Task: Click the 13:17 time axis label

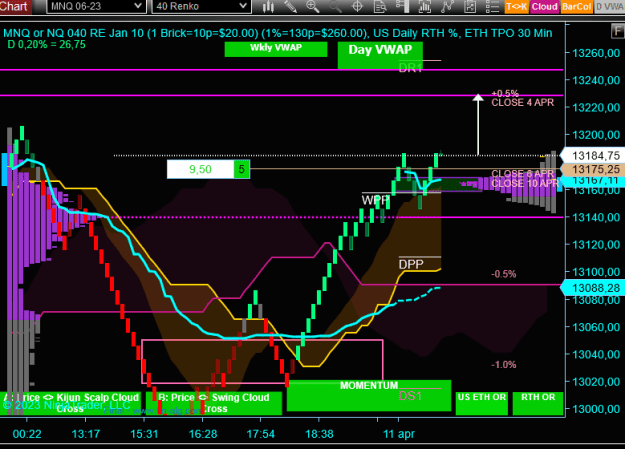Action: tap(85, 434)
